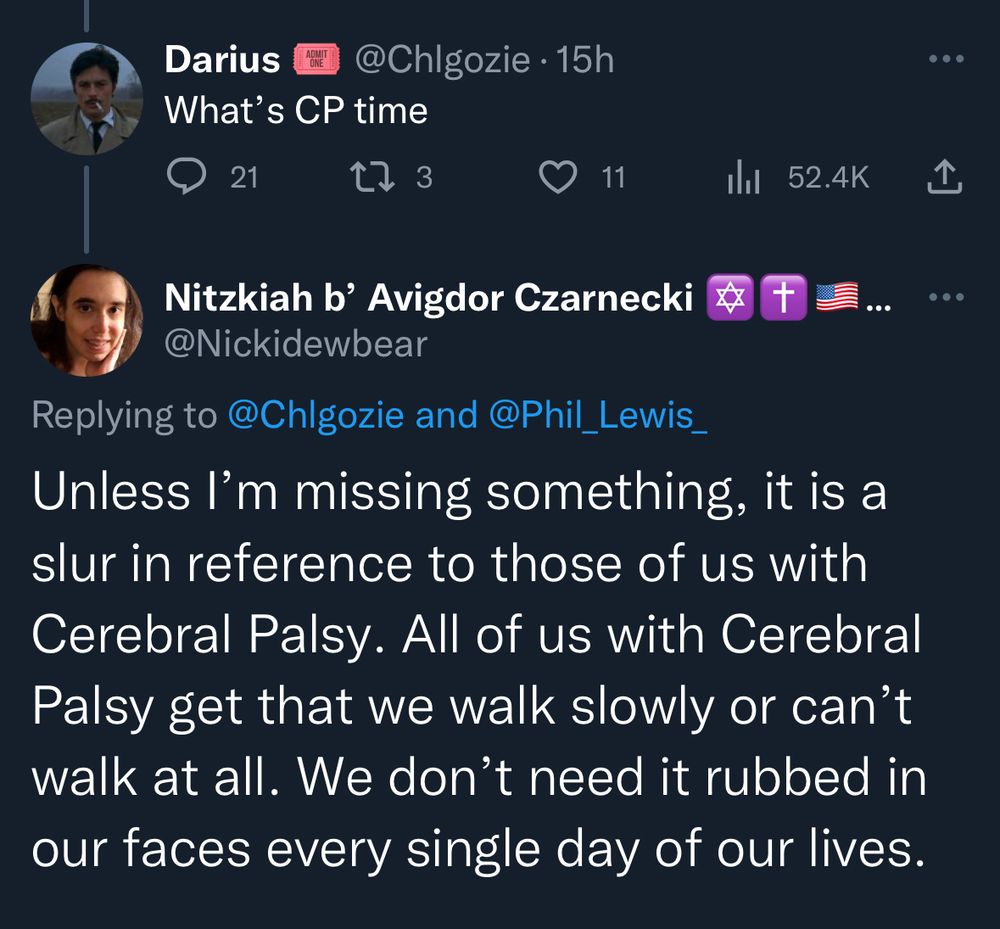
Task: Open Darius's profile picture
Action: pyautogui.click(x=87, y=99)
